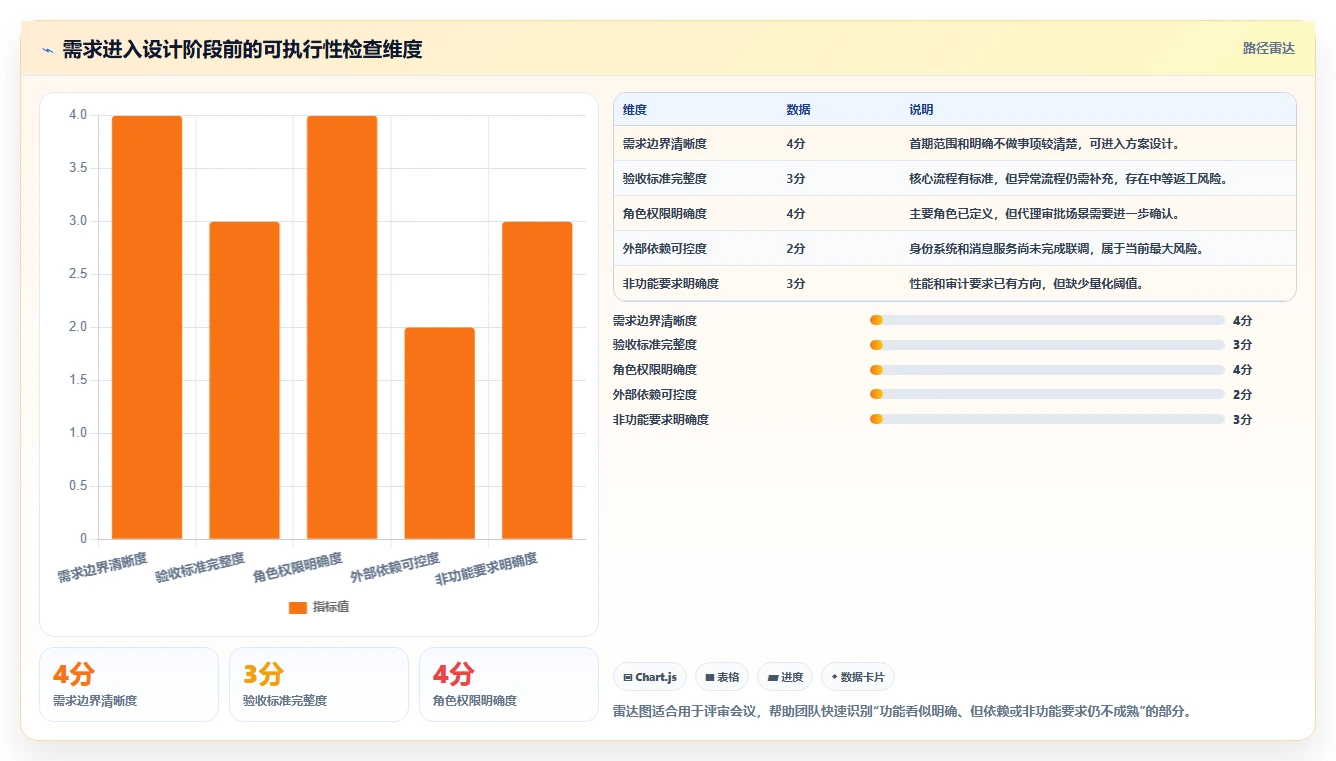Screen dimensions: 1336x761
Task: Click the 需求边界清晰度 bar in the chart
Action: (147, 327)
